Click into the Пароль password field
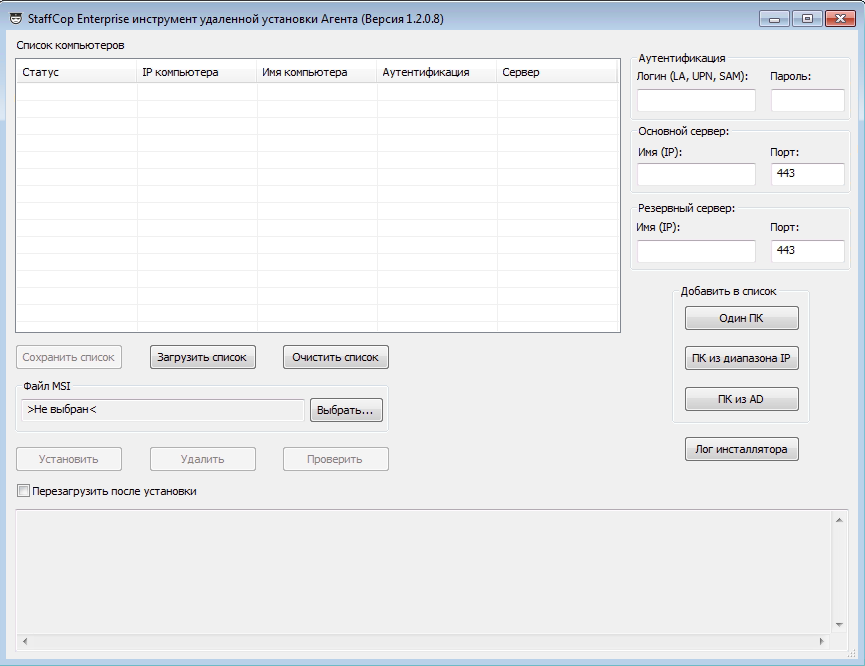865x666 pixels. [x=807, y=100]
